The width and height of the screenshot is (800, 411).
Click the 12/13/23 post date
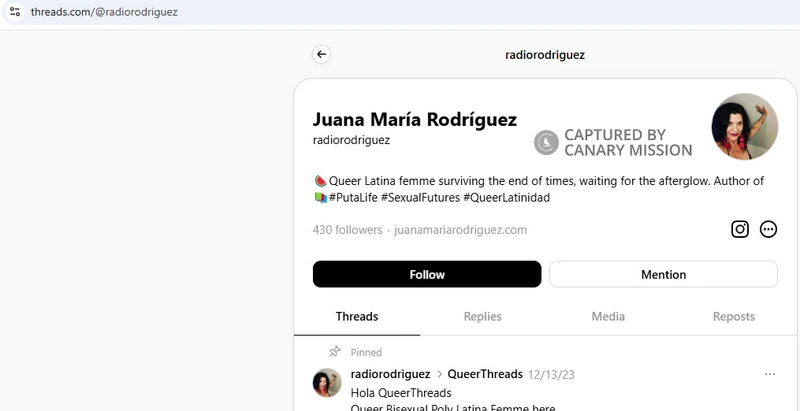pos(551,375)
